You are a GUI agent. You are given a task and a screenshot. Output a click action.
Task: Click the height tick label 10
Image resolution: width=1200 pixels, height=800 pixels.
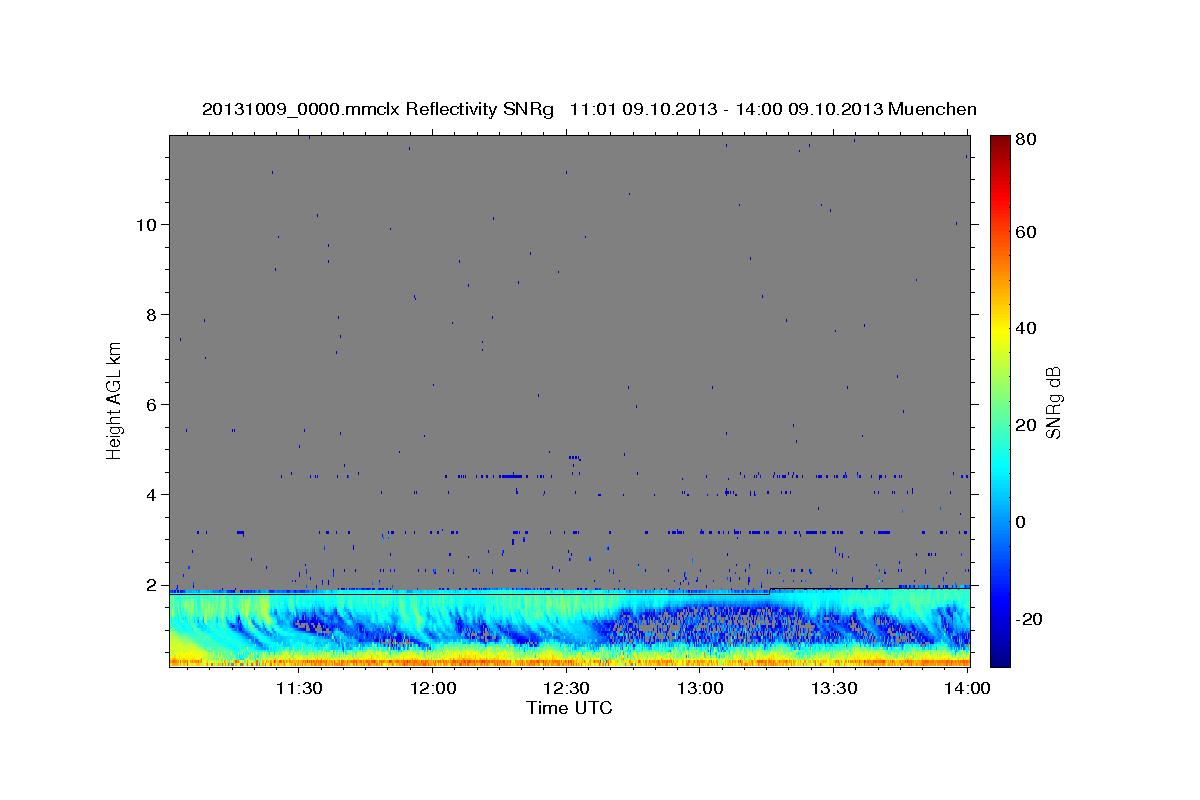tap(149, 224)
